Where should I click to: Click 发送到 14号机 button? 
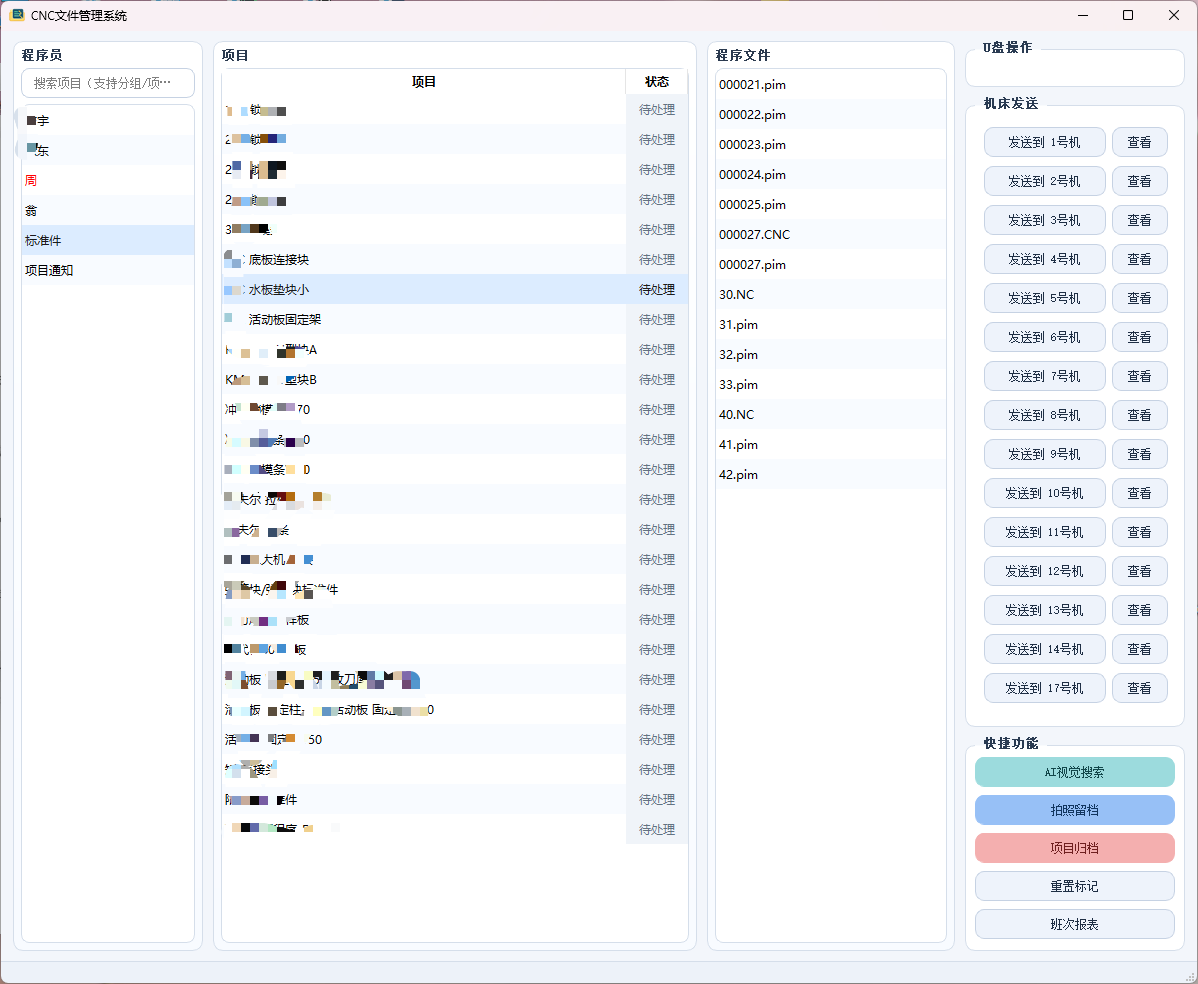pyautogui.click(x=1044, y=649)
